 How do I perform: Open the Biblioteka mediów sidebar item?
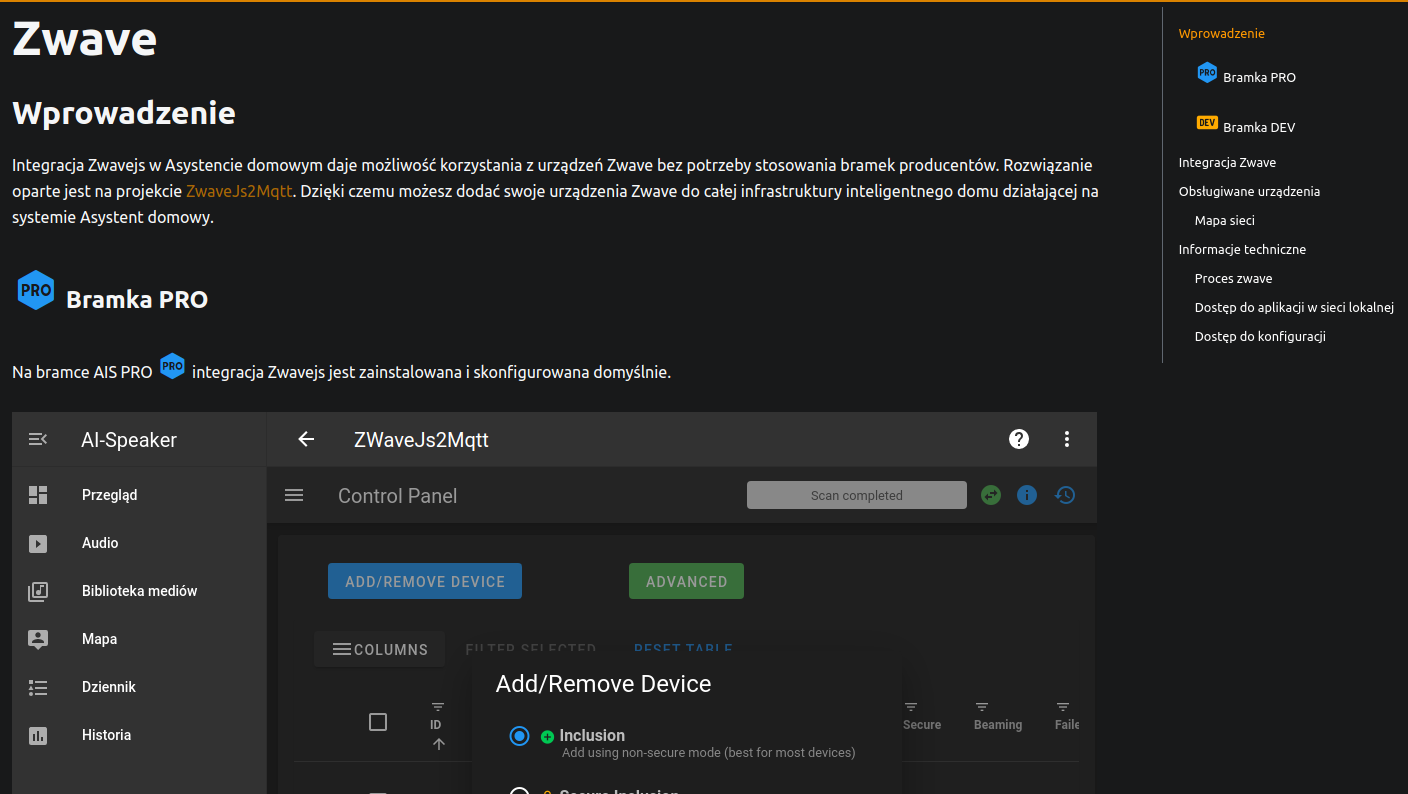(139, 591)
